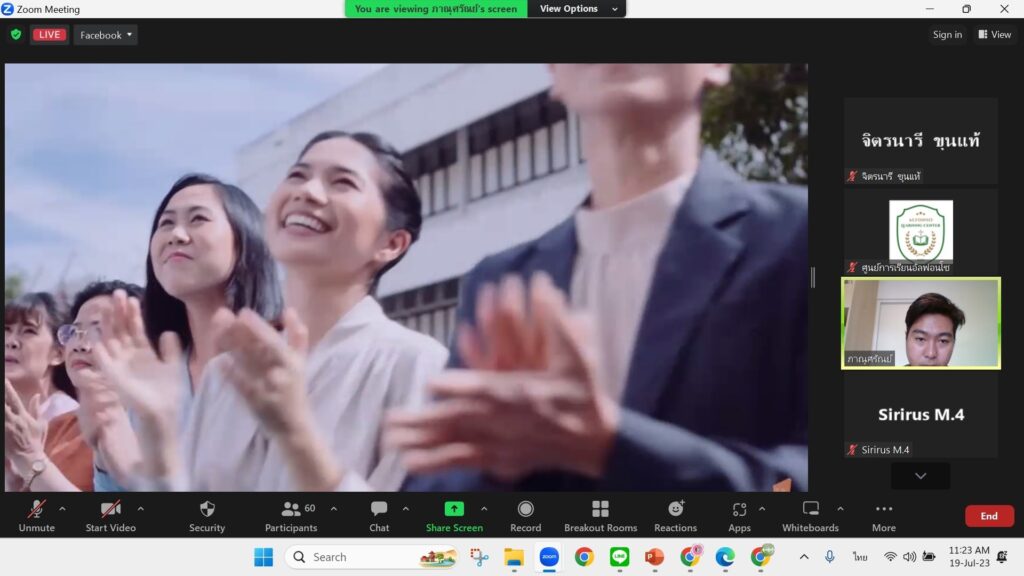Open the More options menu
The width and height of the screenshot is (1024, 576).
pos(883,510)
